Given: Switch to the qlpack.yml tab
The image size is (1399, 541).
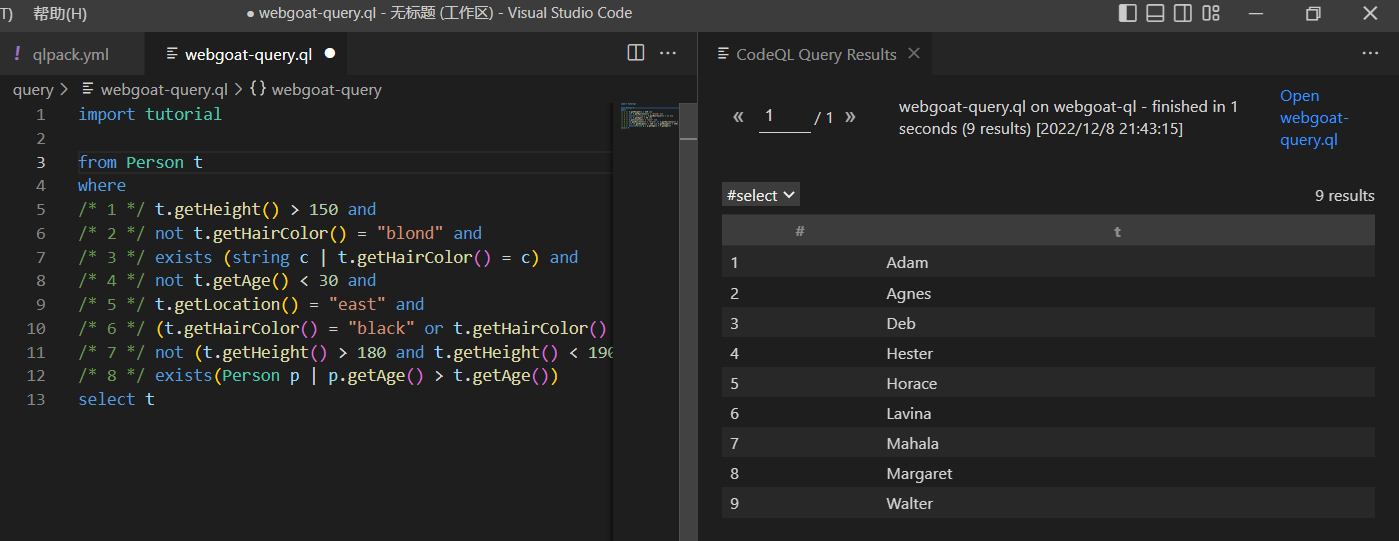Looking at the screenshot, I should pyautogui.click(x=72, y=54).
